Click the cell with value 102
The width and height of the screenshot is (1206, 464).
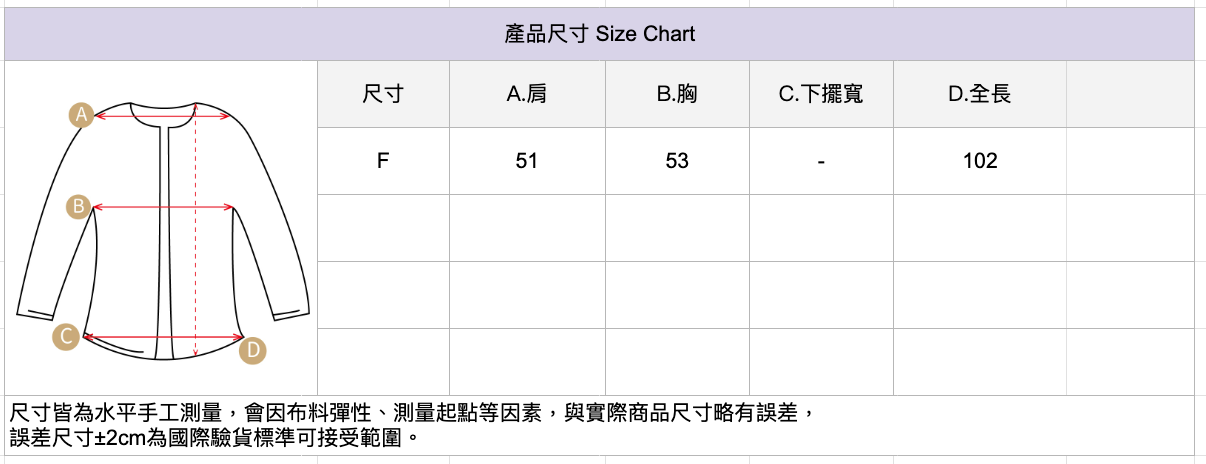point(980,161)
